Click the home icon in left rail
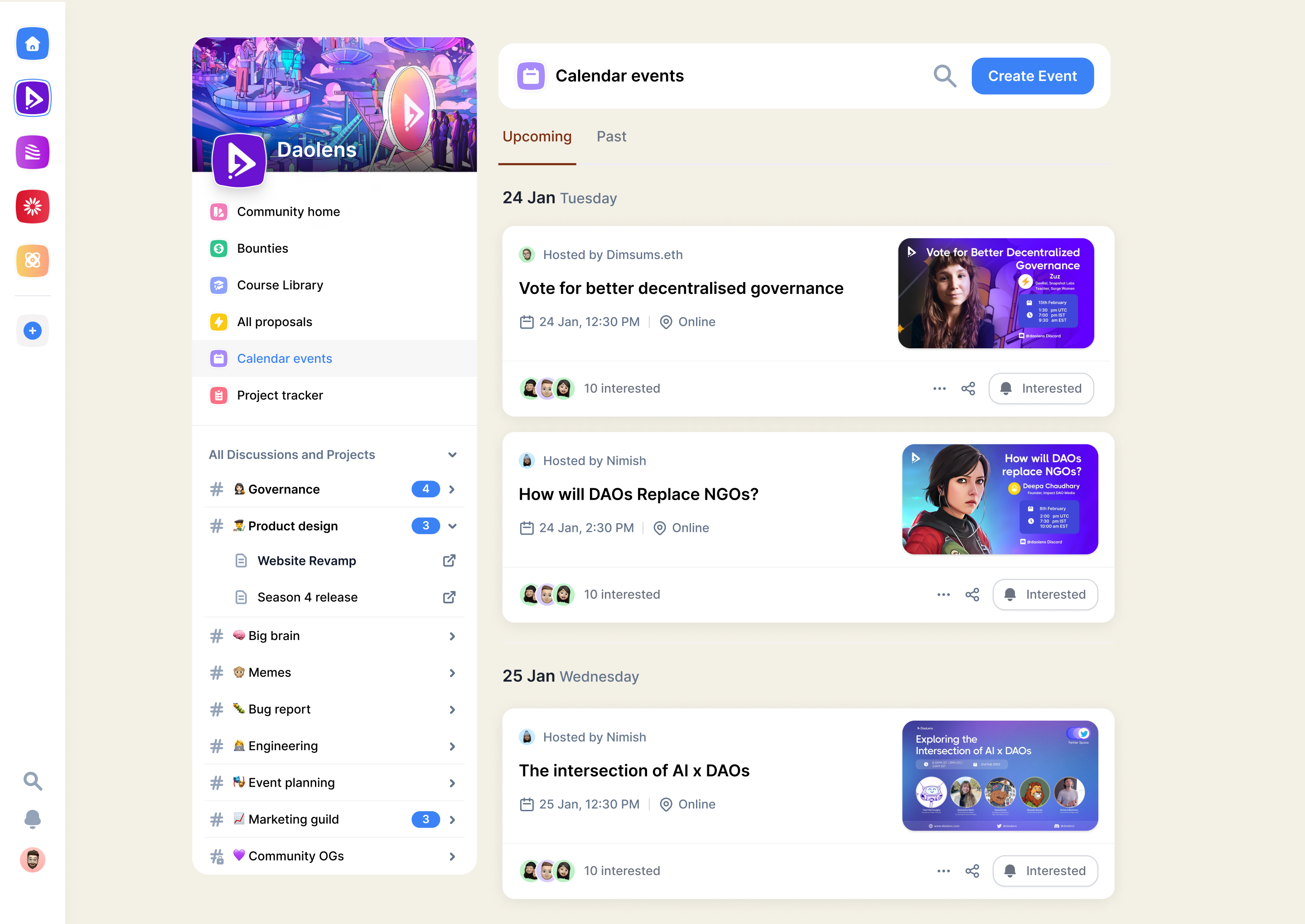Screen dimensions: 1305x924 (x=33, y=44)
